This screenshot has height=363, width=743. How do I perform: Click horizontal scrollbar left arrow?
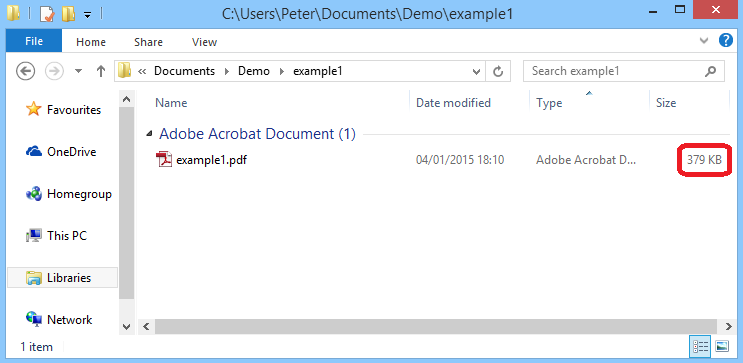[146, 327]
